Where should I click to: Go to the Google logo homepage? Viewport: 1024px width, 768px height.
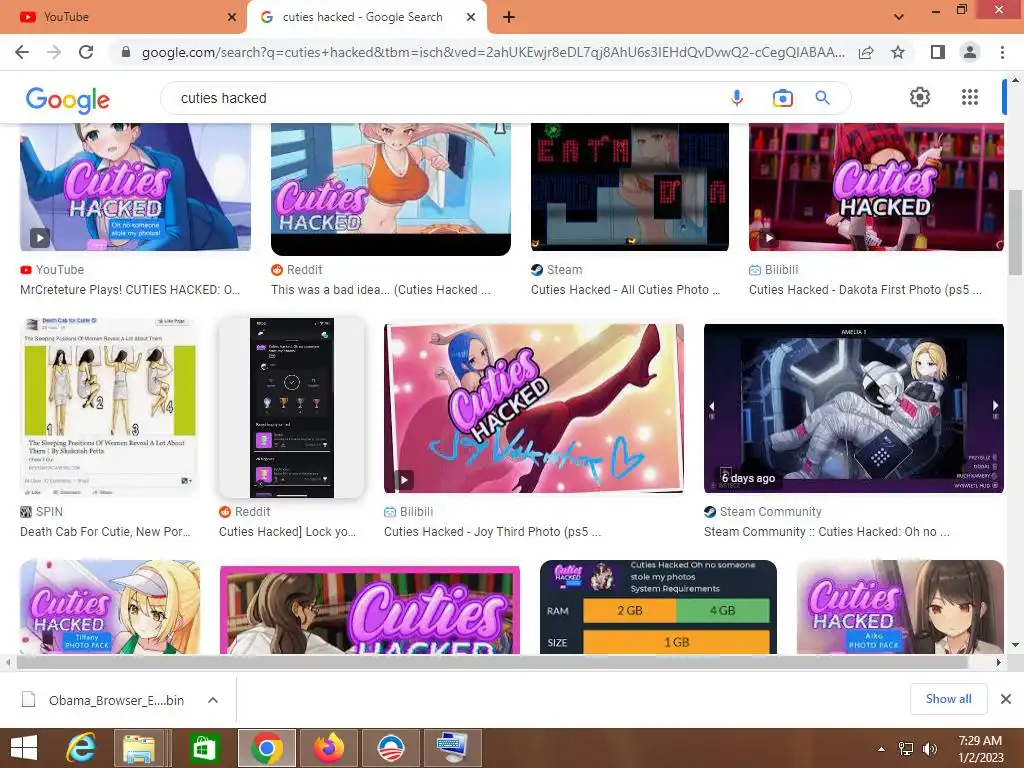click(68, 100)
